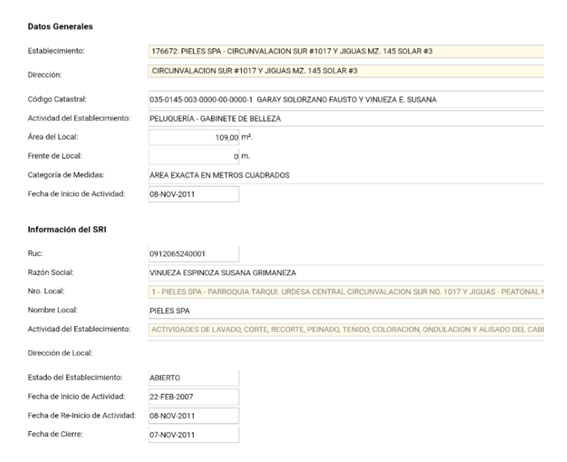567x462 pixels.
Task: Click the Información del SRI heading
Action: click(67, 230)
